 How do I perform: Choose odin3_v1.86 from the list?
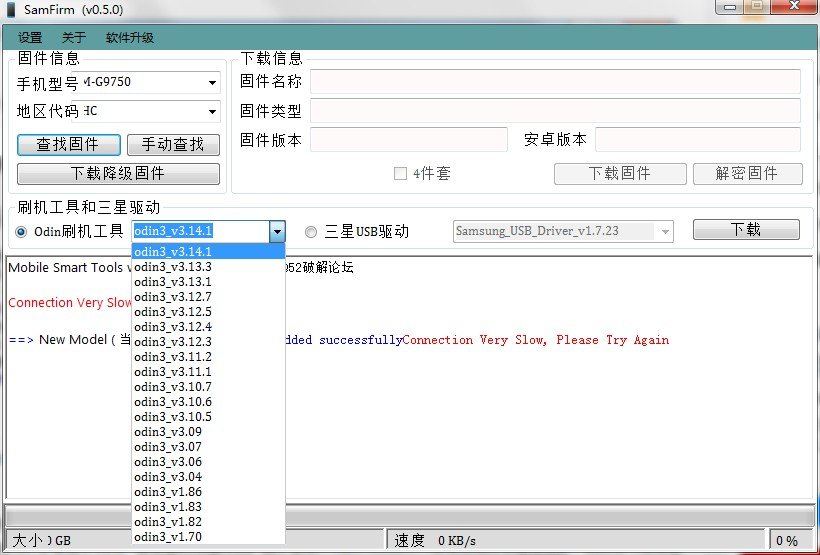coord(208,492)
